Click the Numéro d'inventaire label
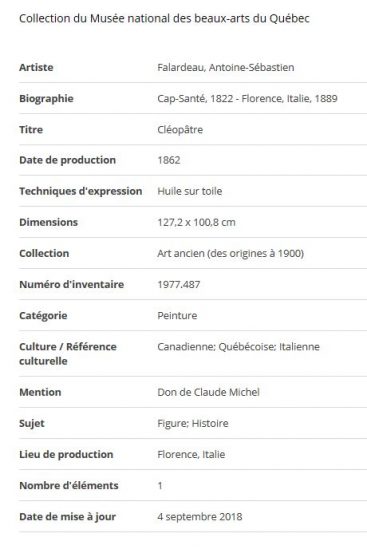 pos(71,284)
